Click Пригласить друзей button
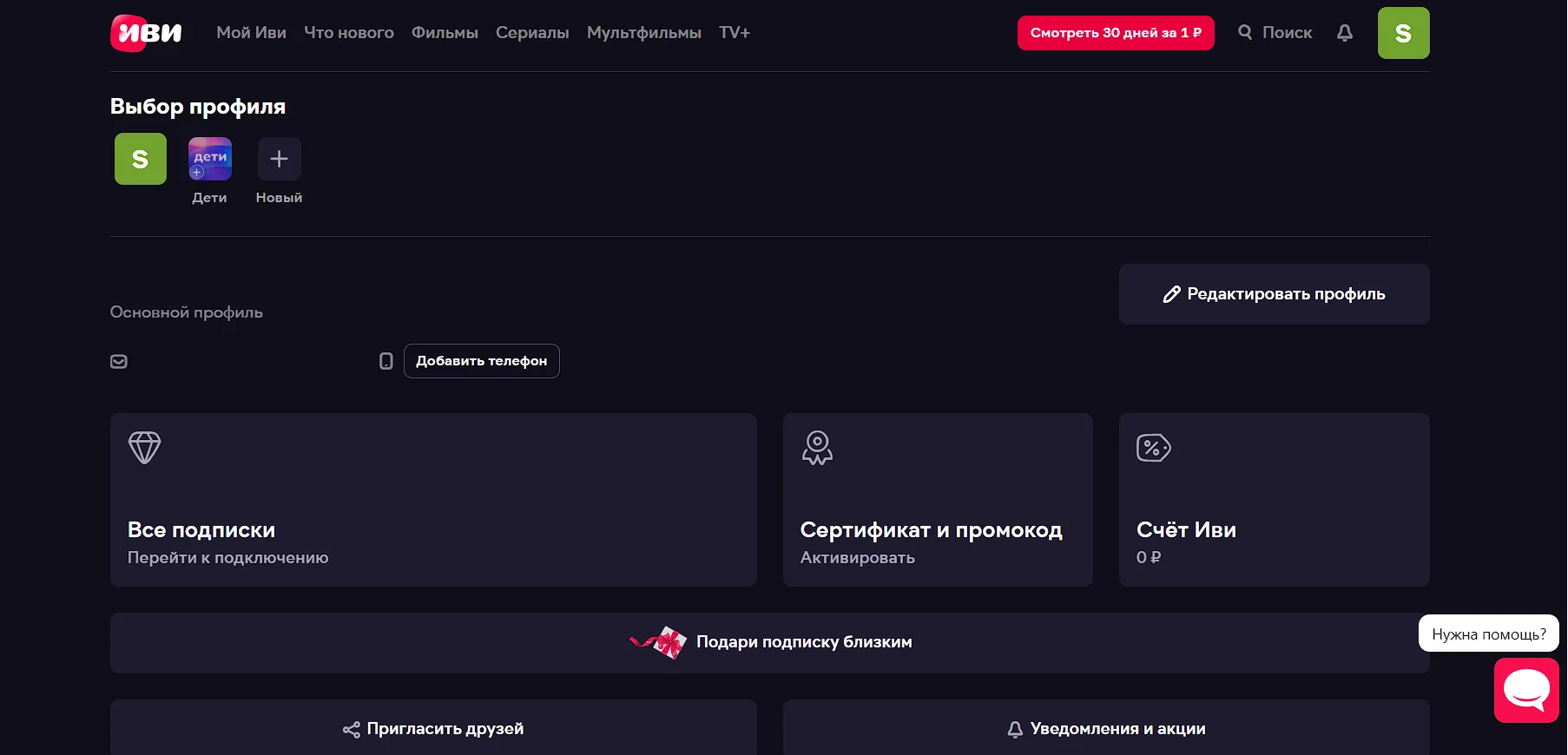The width and height of the screenshot is (1568, 755). [x=433, y=728]
